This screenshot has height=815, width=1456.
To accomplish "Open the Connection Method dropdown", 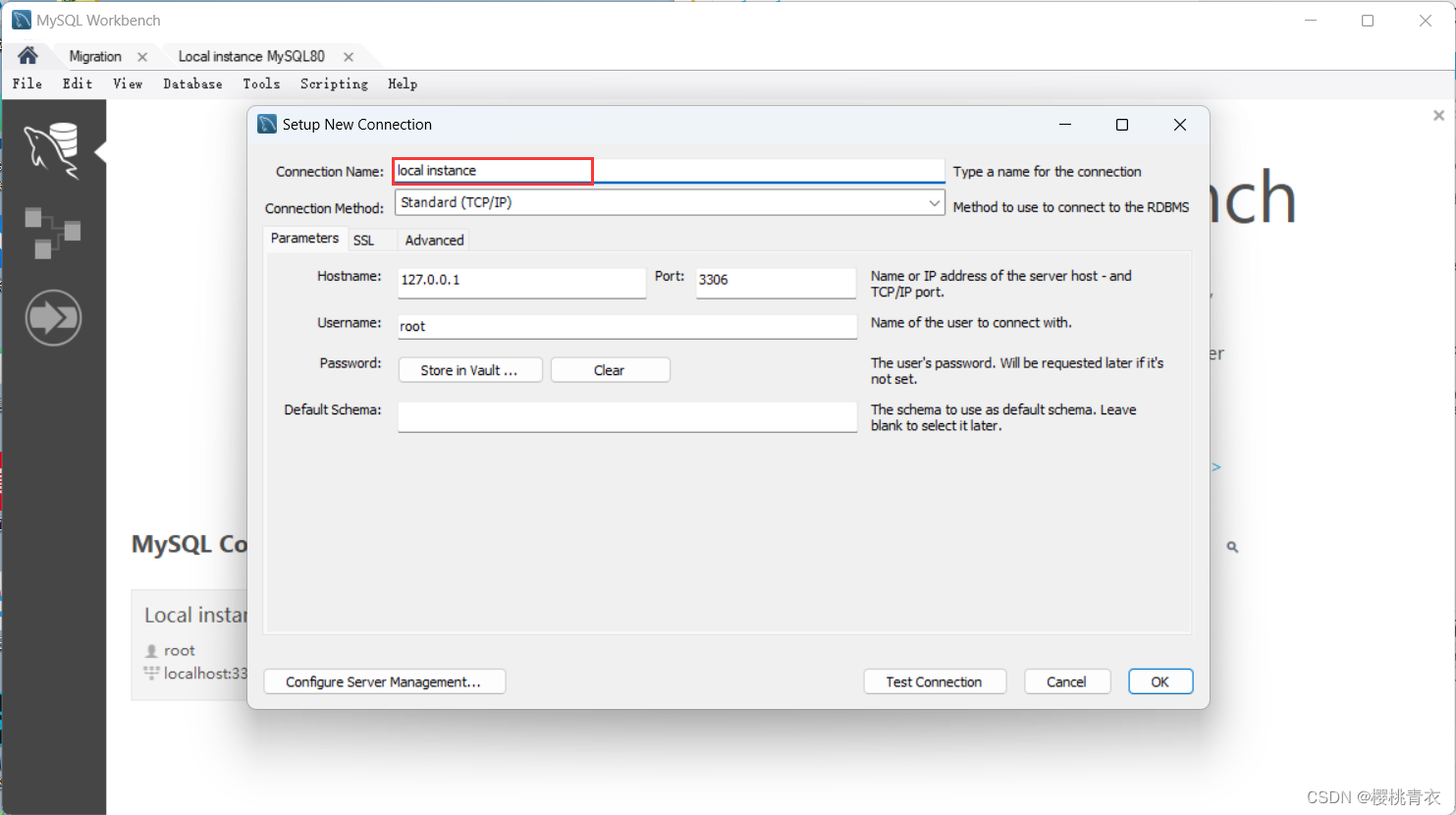I will [670, 202].
